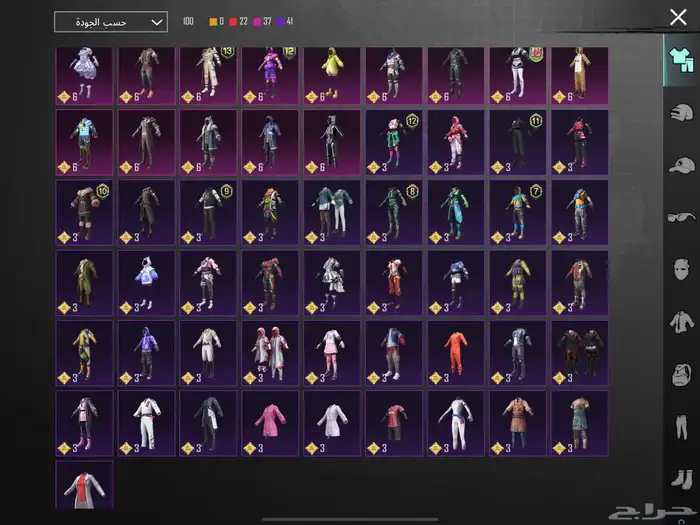
Task: Select the outfit with level 7 badge
Action: pos(518,212)
